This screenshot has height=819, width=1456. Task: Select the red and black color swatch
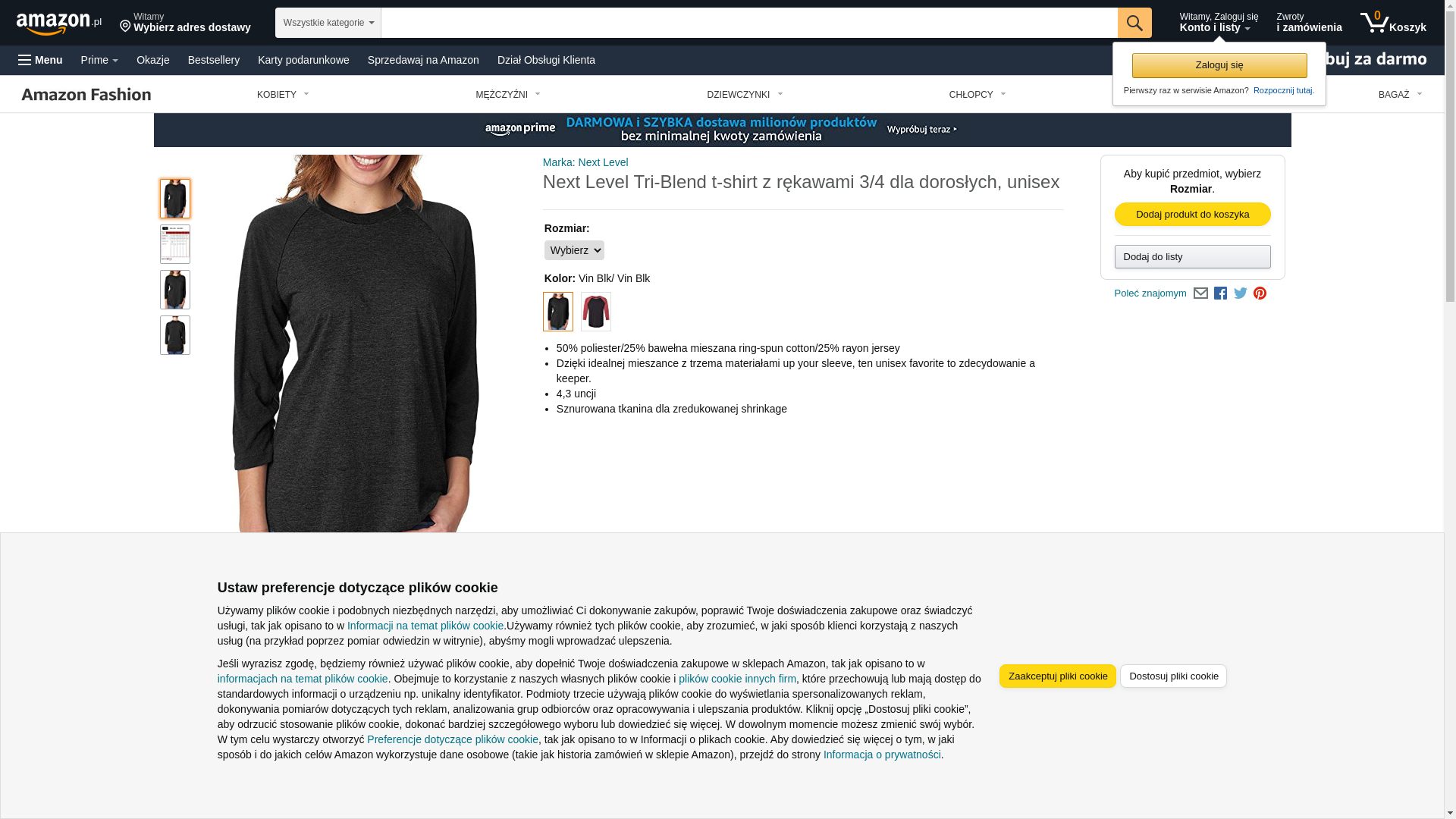click(x=596, y=312)
